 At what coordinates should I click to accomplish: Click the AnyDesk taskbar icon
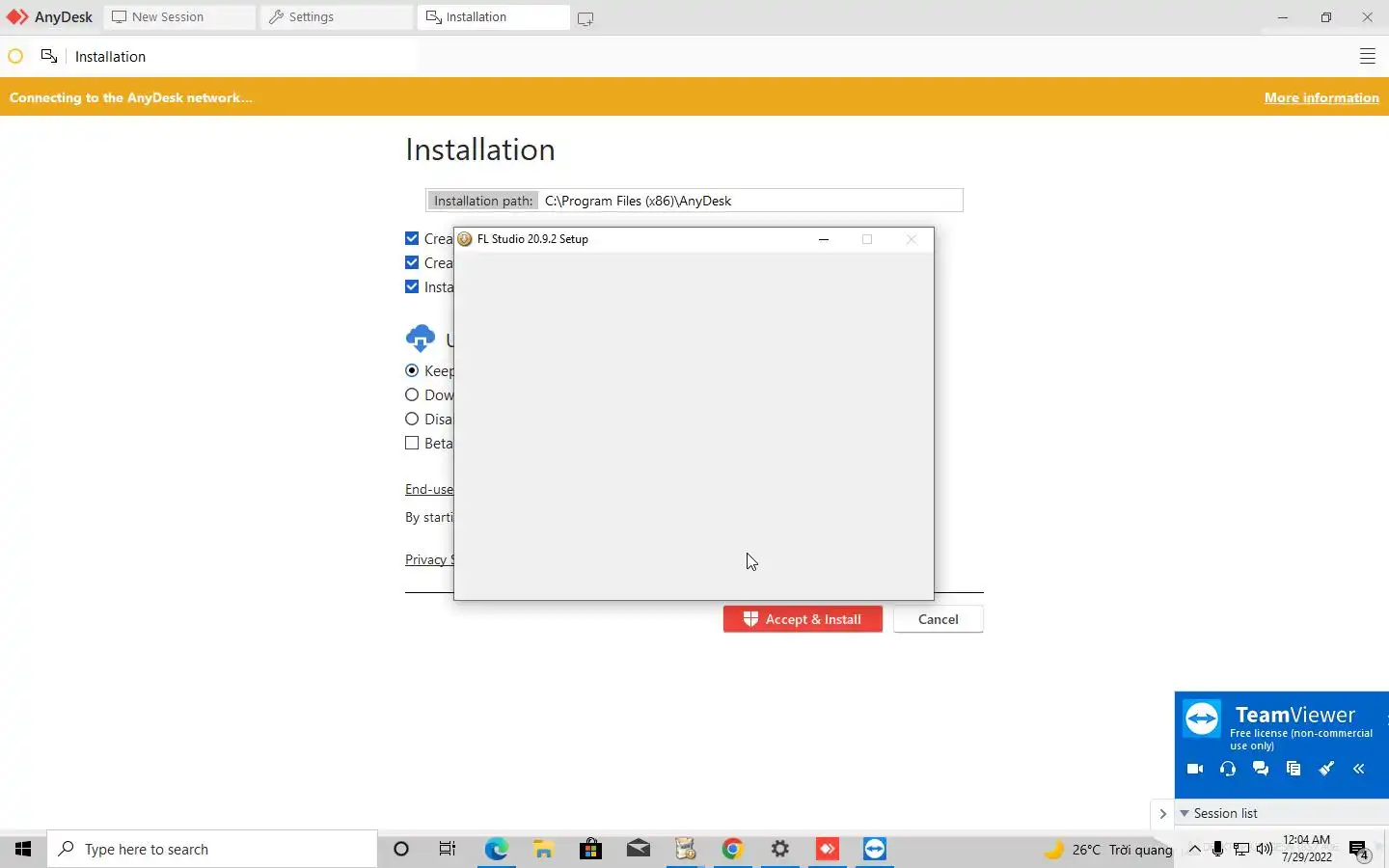[x=828, y=849]
